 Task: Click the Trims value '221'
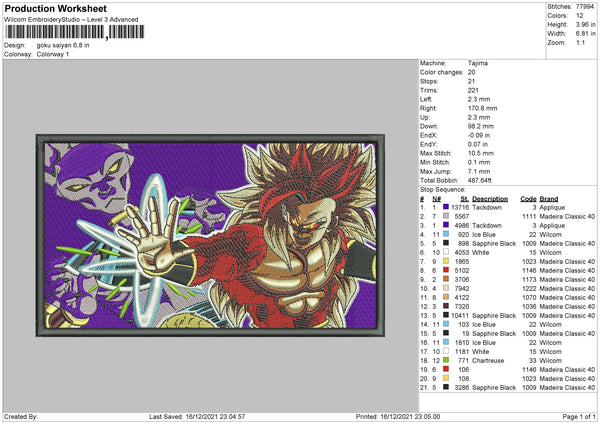tap(473, 90)
